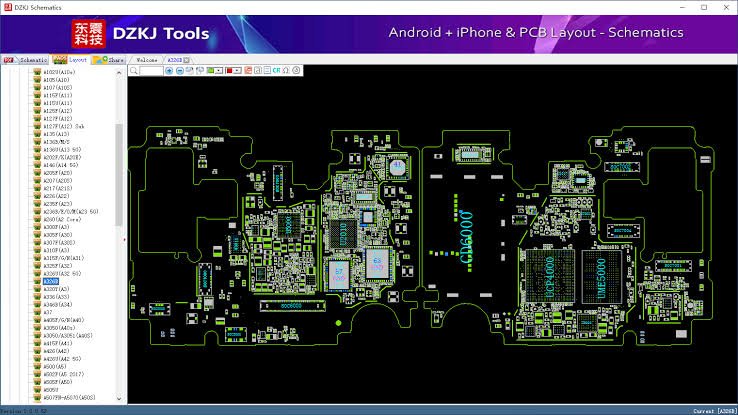Click the tree scrollbar down arrow
The width and height of the screenshot is (738, 415).
[119, 399]
